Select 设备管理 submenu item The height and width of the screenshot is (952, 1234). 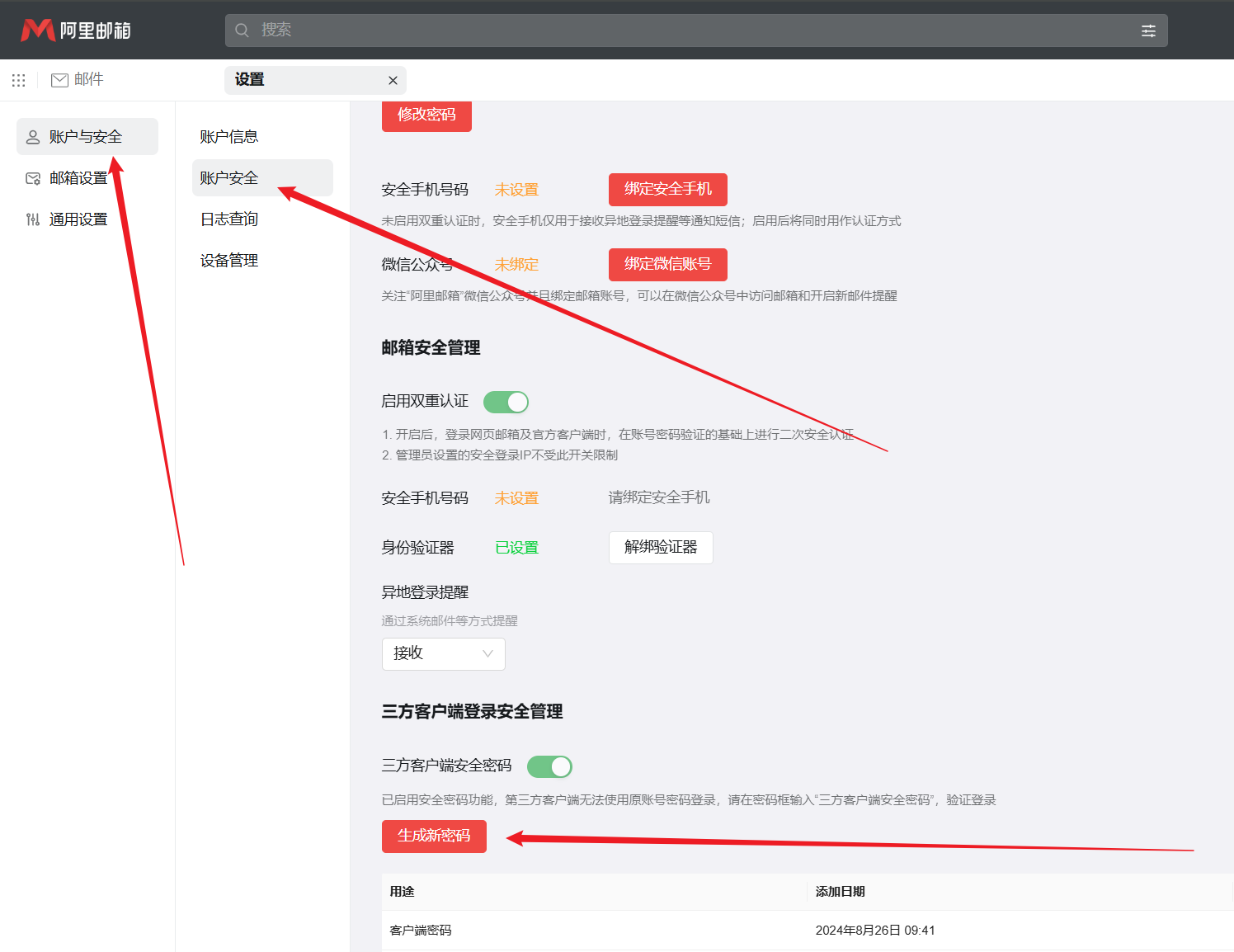click(x=229, y=261)
